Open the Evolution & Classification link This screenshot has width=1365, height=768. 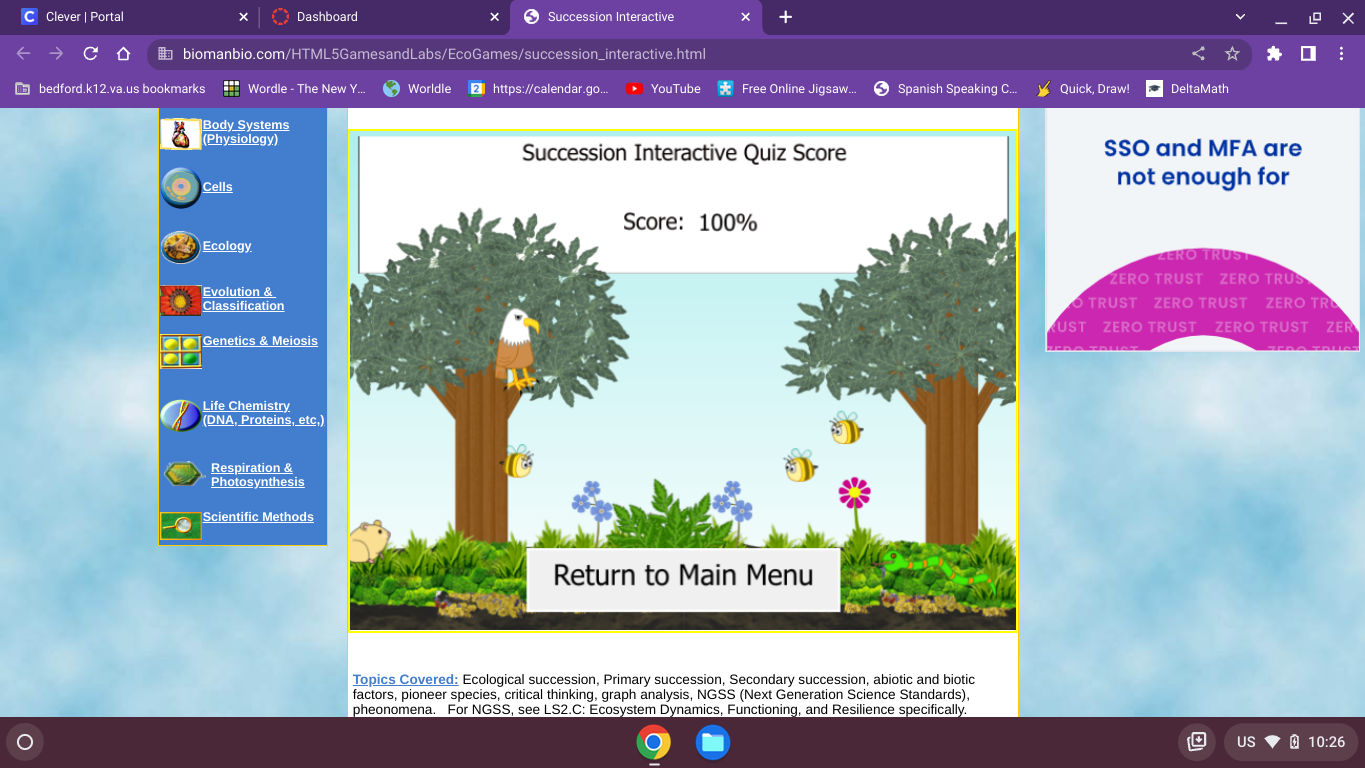pos(243,299)
